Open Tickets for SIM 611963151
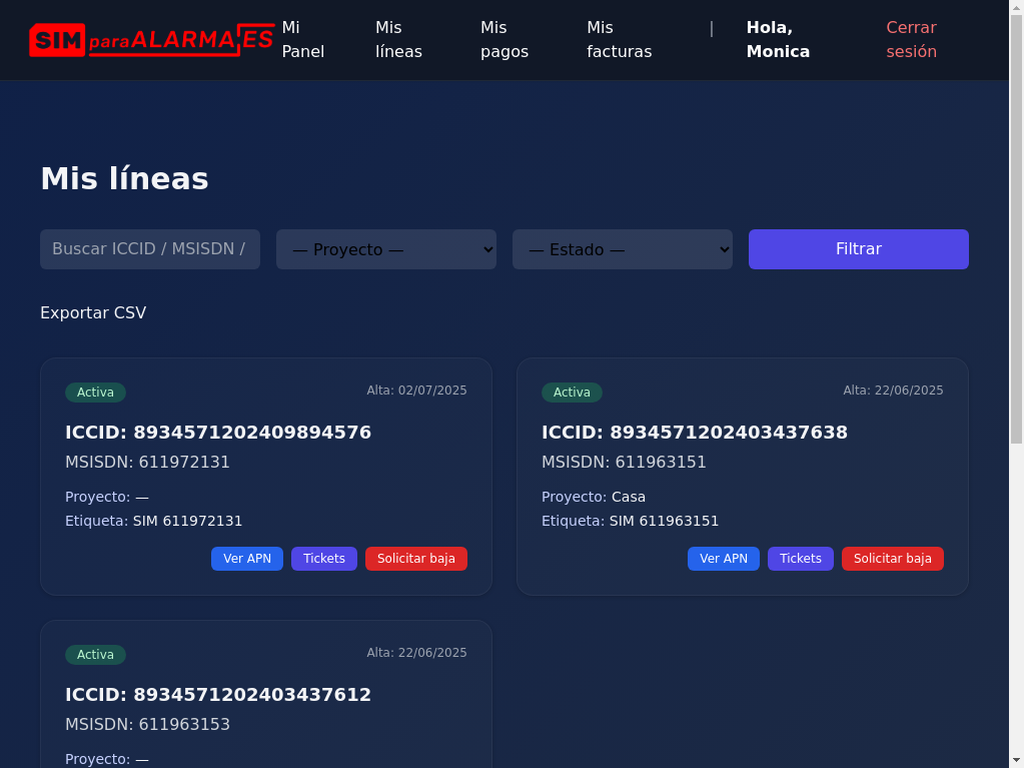This screenshot has width=1024, height=768. tap(801, 558)
